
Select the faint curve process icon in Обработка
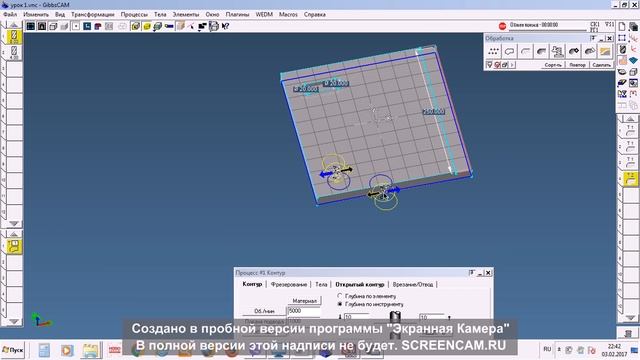(525, 51)
